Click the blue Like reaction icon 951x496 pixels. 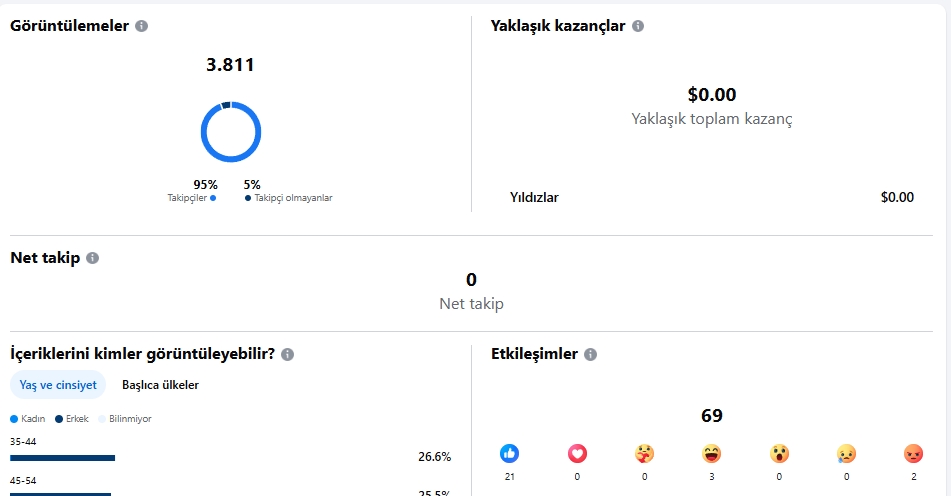tap(509, 453)
